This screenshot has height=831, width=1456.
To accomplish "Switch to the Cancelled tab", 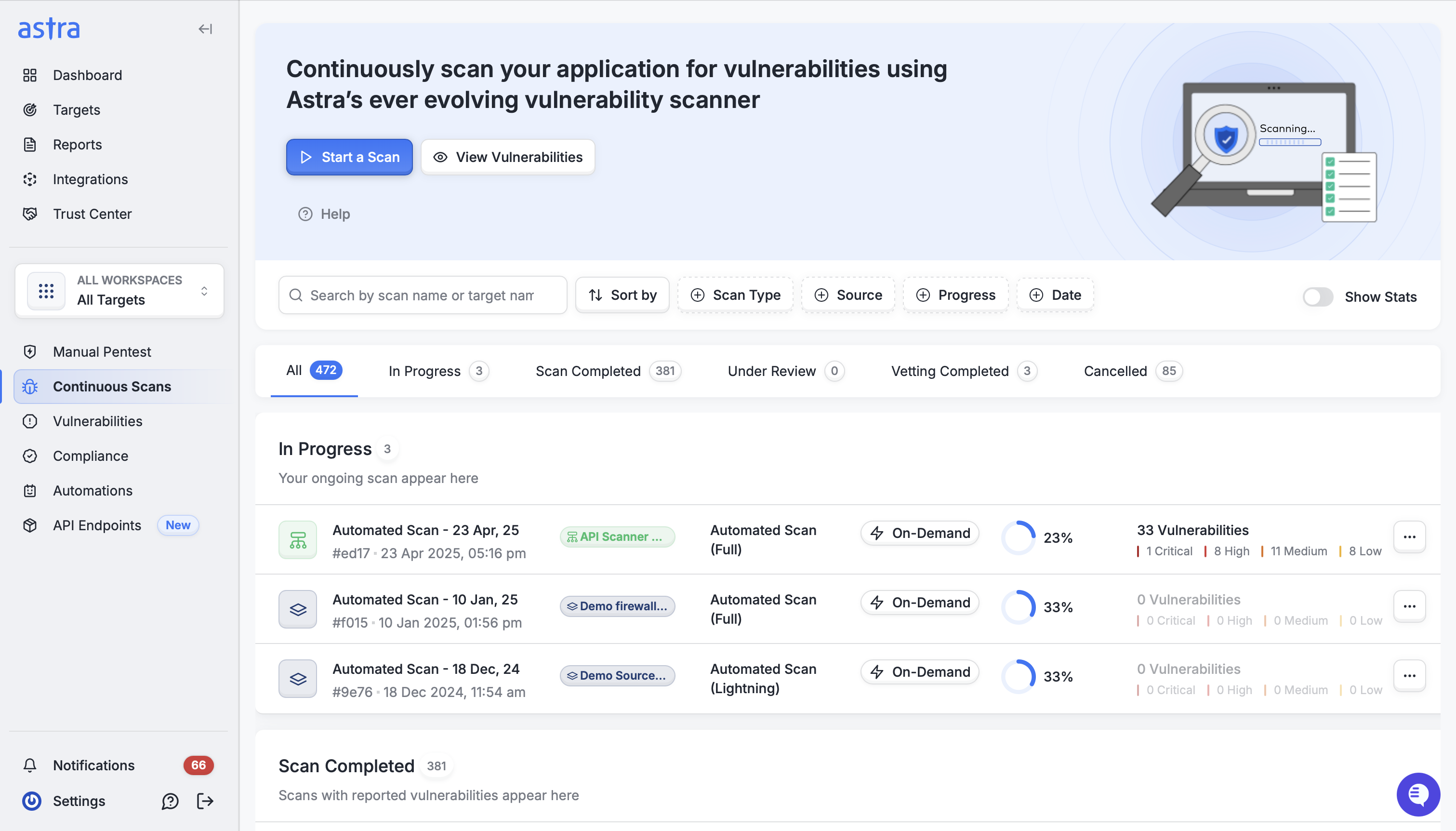I will (1133, 371).
